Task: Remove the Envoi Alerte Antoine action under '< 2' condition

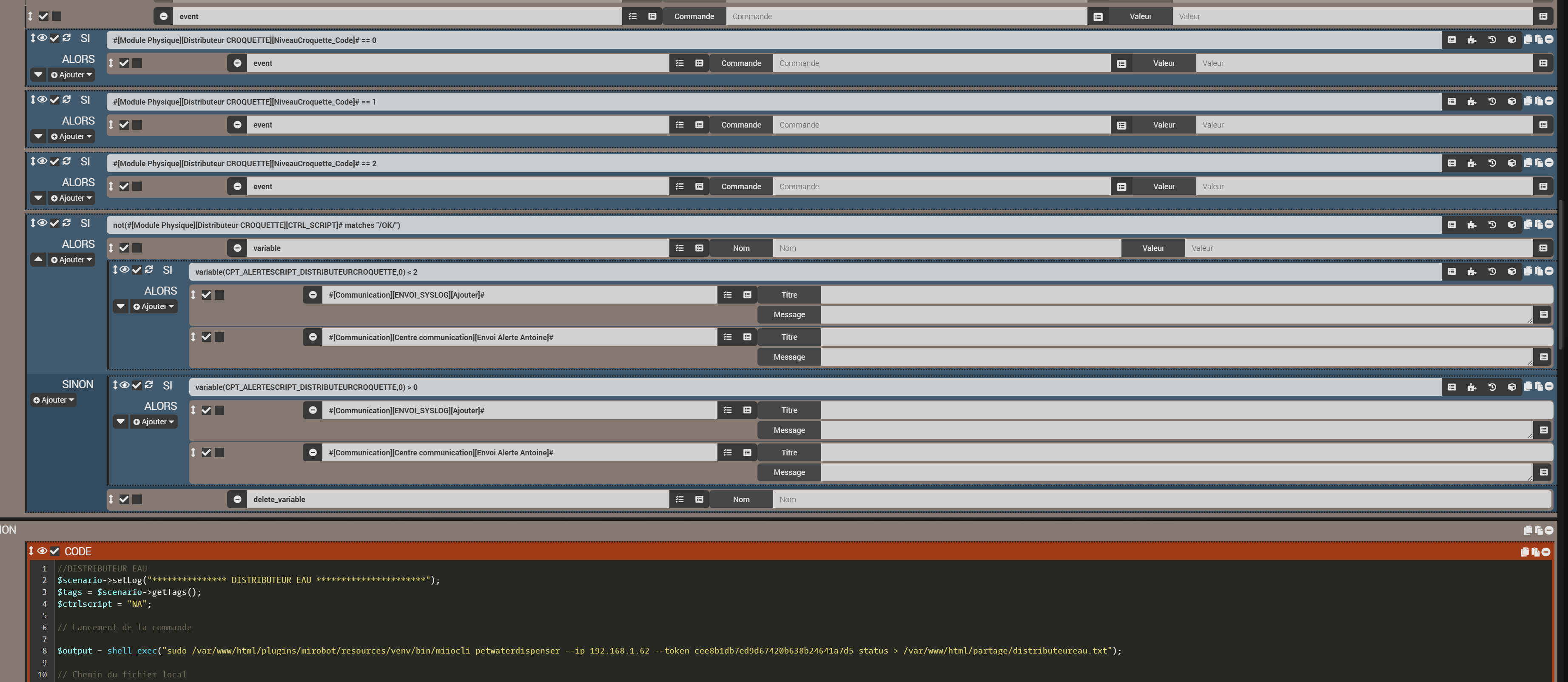Action: point(312,337)
